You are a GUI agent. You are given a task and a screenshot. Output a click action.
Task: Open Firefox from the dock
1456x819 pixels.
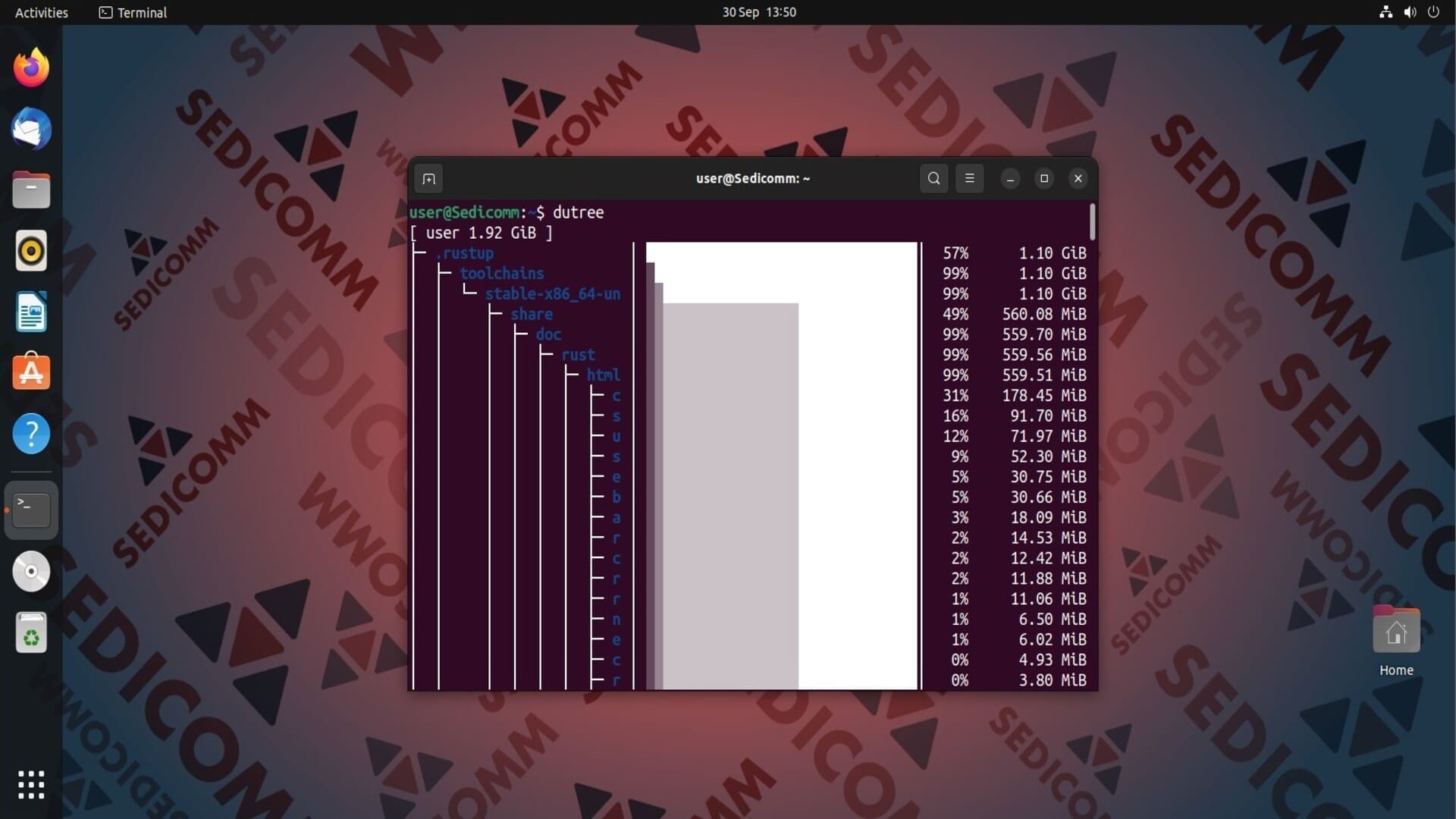pos(31,68)
